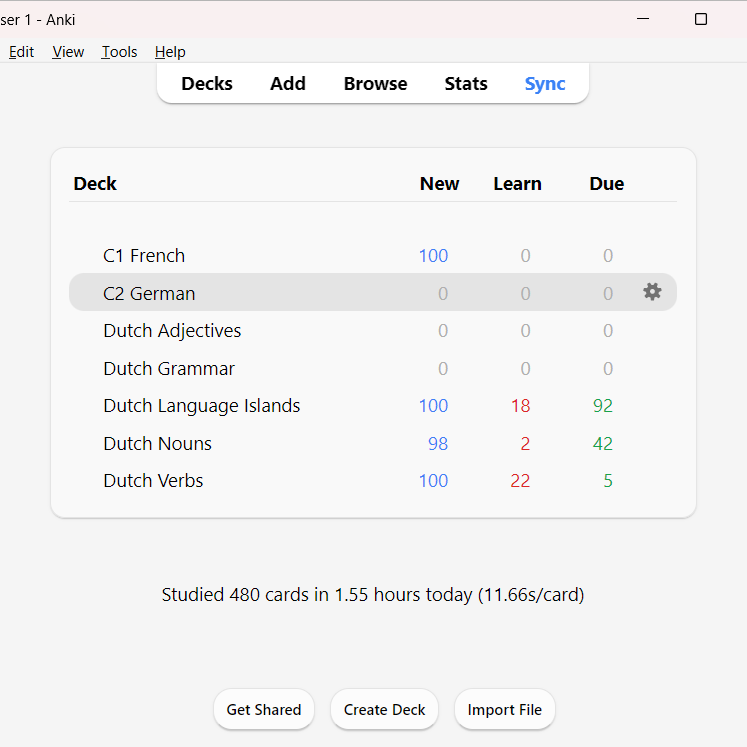Image resolution: width=747 pixels, height=747 pixels.
Task: Open the Edit menu
Action: (x=21, y=52)
